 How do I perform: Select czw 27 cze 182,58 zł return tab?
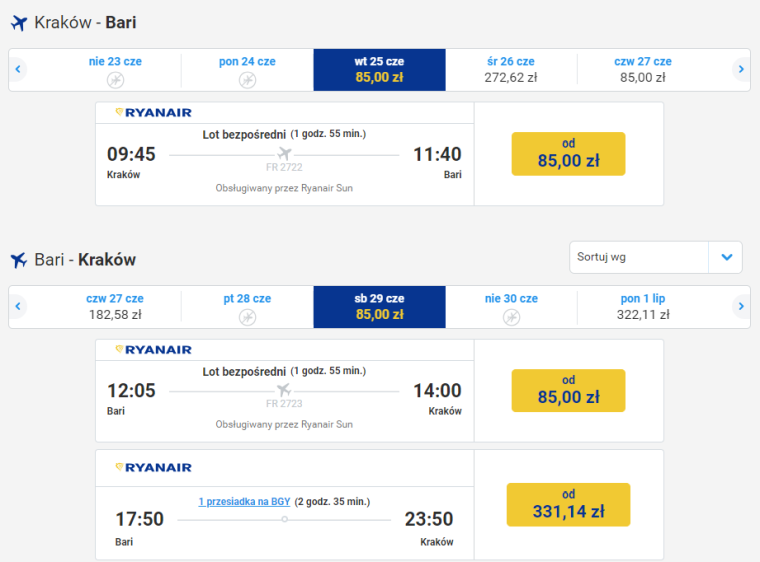[115, 306]
